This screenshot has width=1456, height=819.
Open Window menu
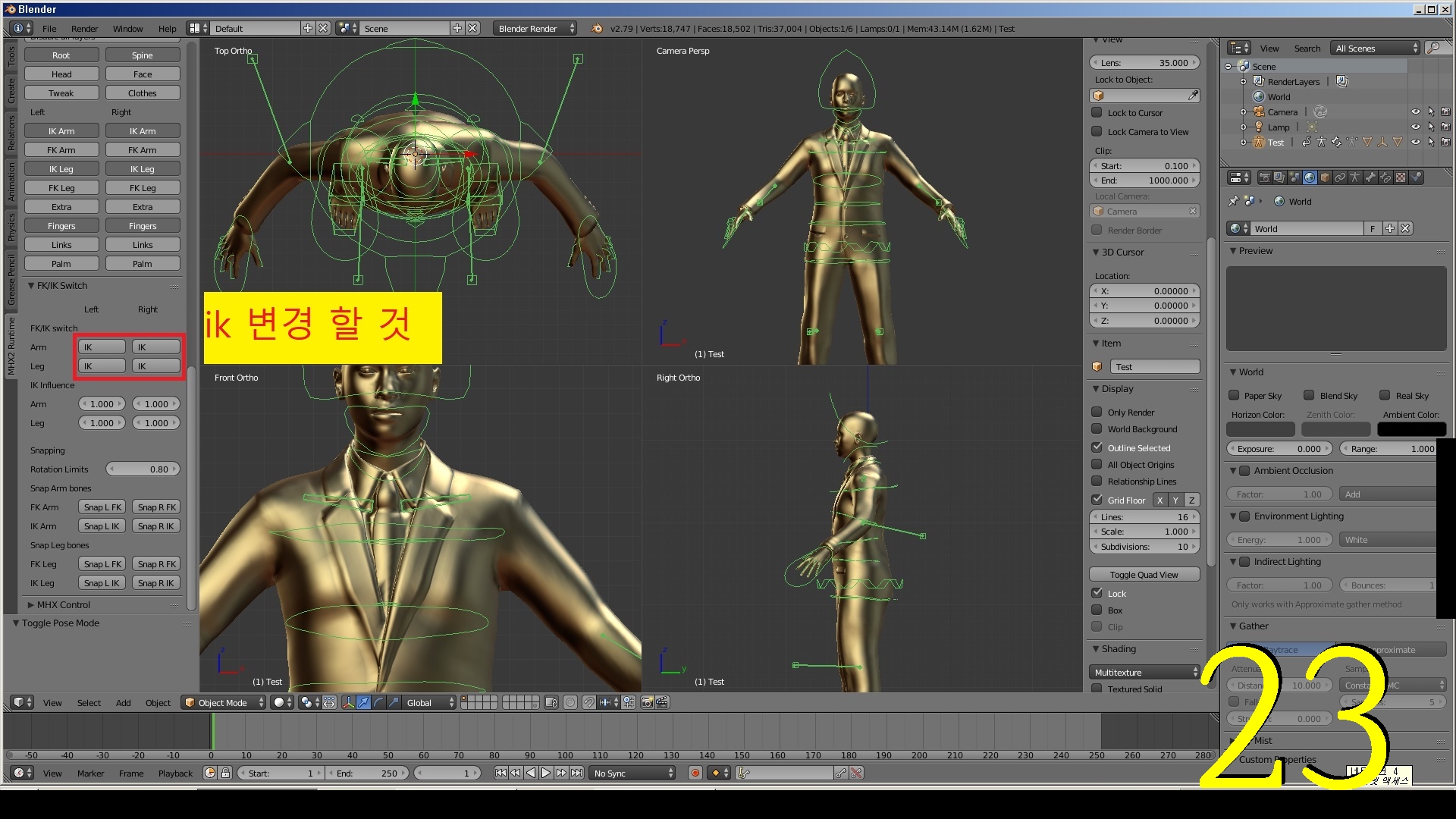point(127,28)
